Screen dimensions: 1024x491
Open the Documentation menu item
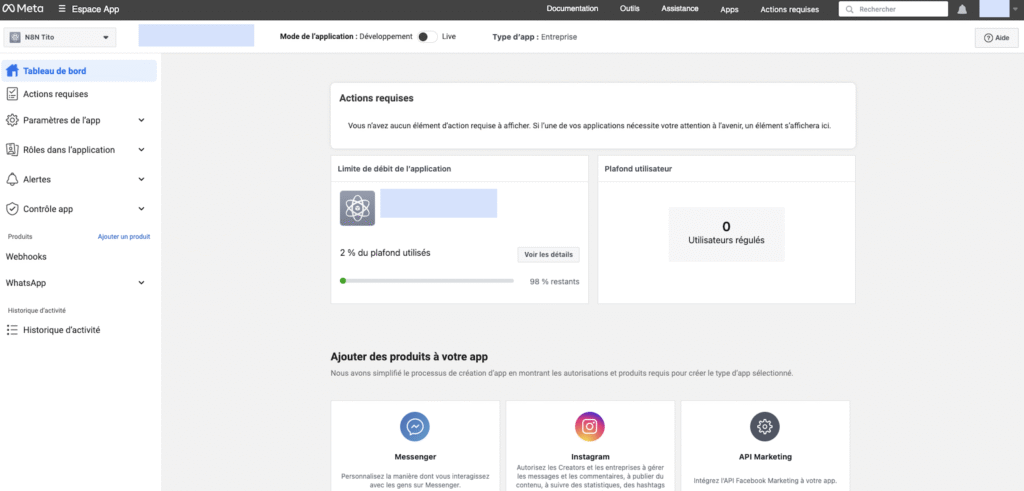click(x=572, y=9)
